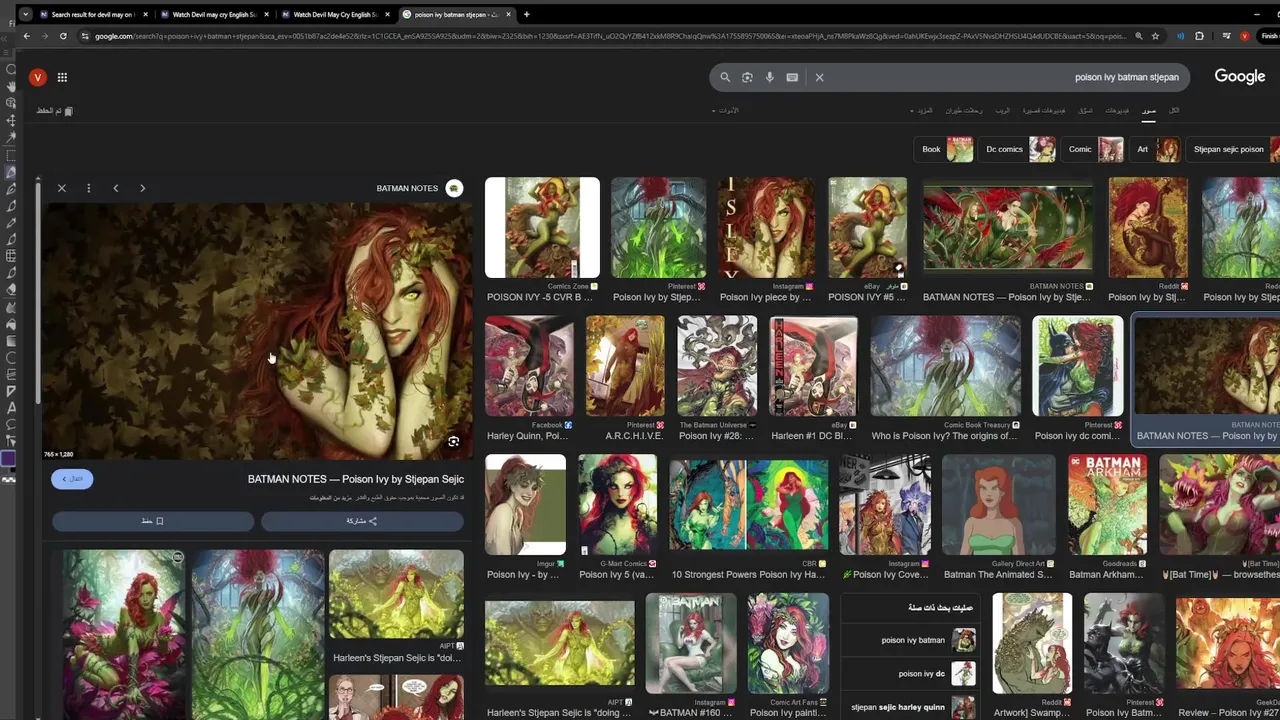Reload the current page
This screenshot has height=720, width=1280.
(63, 36)
